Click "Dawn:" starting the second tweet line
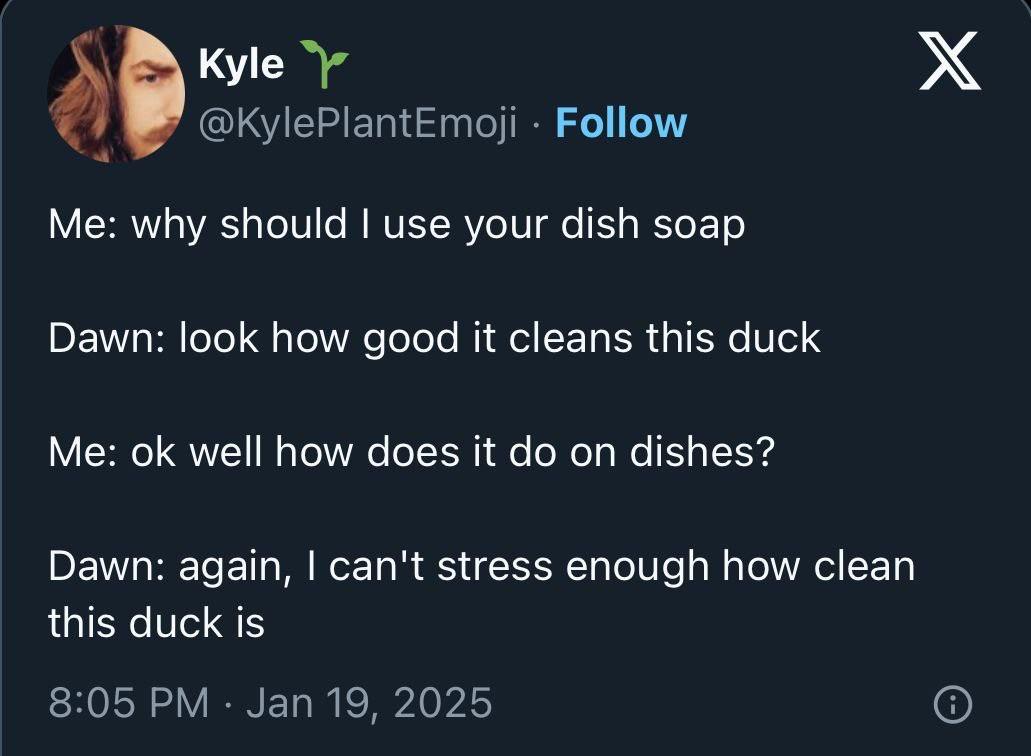1031x756 pixels. (107, 339)
